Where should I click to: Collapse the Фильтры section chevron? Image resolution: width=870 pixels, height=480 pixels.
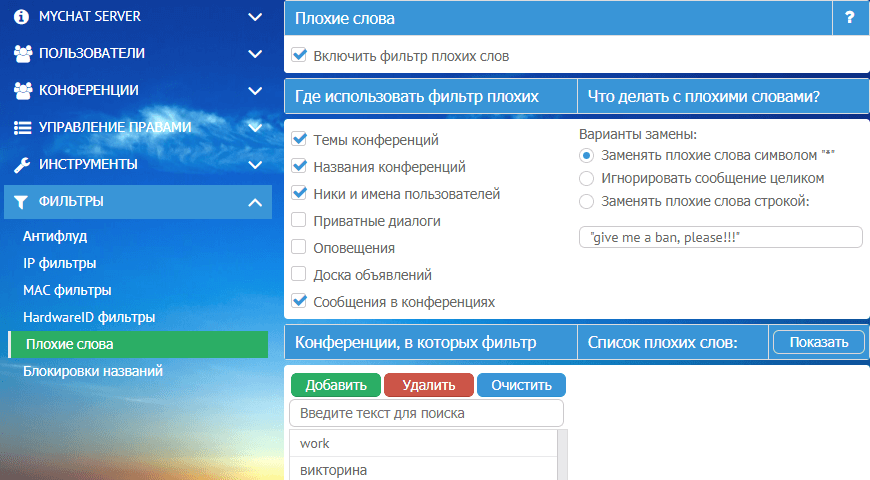tap(255, 203)
